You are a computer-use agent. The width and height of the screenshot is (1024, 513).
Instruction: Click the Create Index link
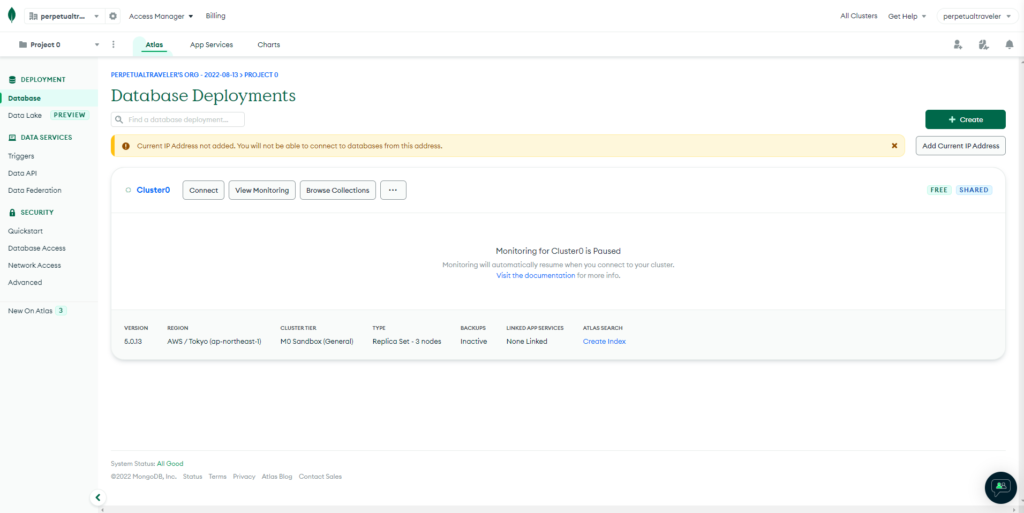click(604, 341)
